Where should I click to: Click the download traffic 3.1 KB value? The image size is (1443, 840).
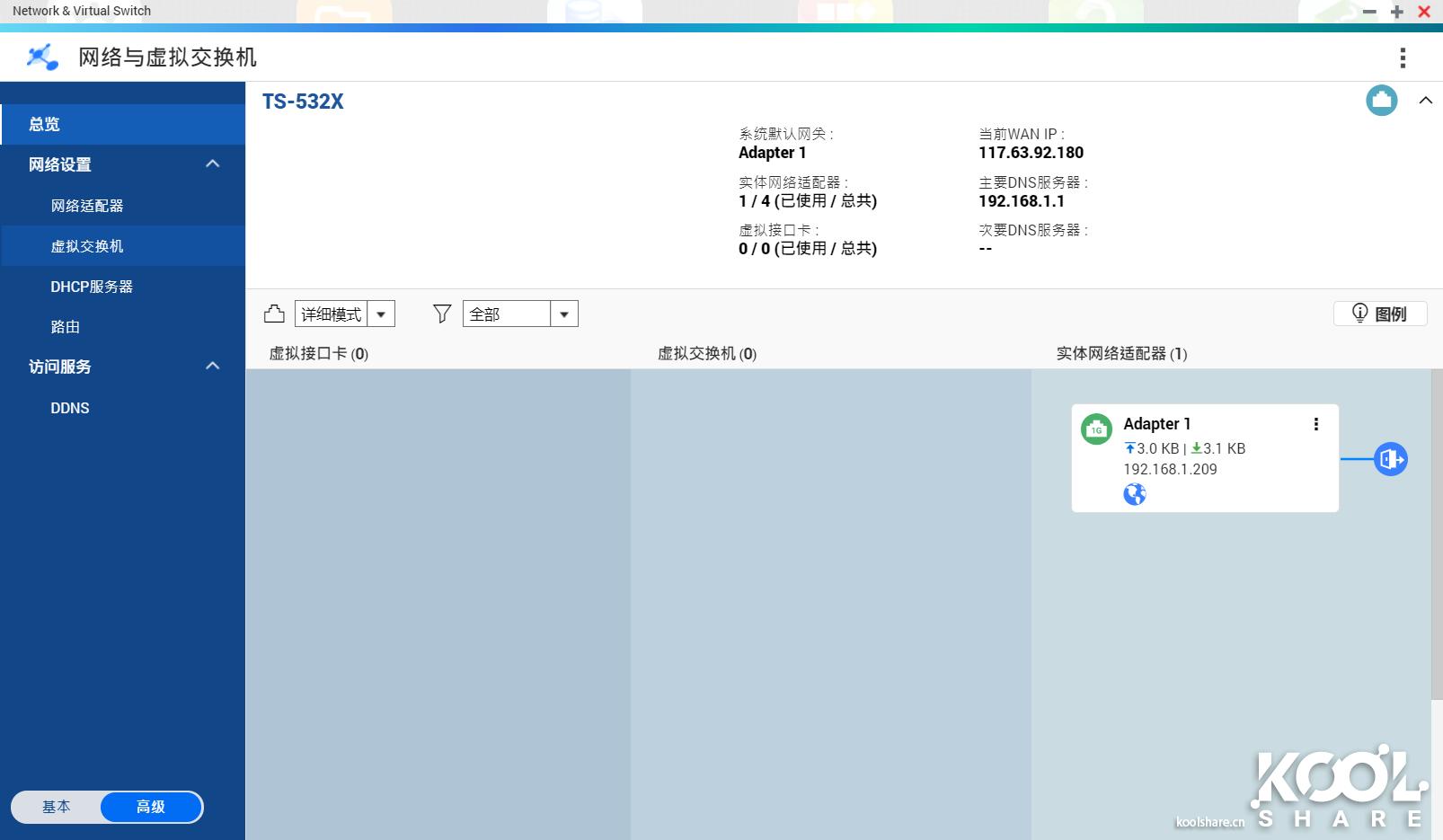tap(1224, 448)
